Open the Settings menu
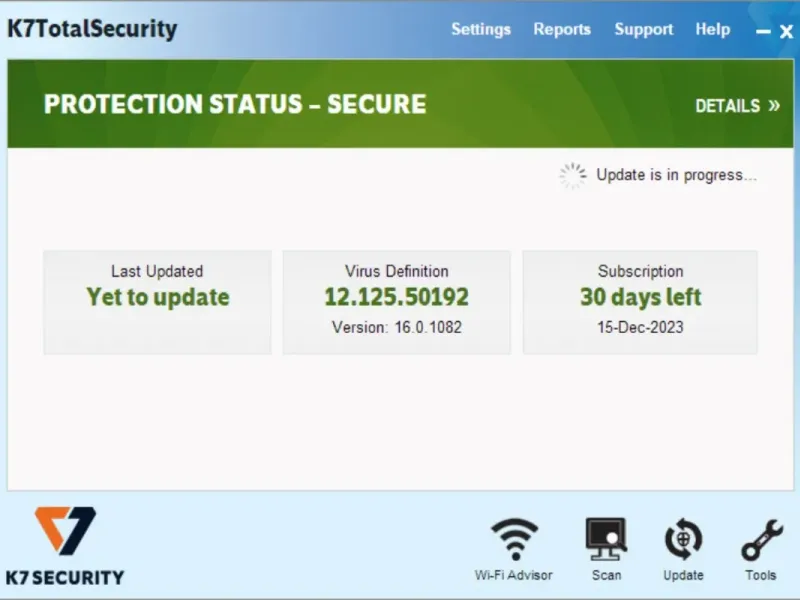This screenshot has height=600, width=800. (x=481, y=29)
